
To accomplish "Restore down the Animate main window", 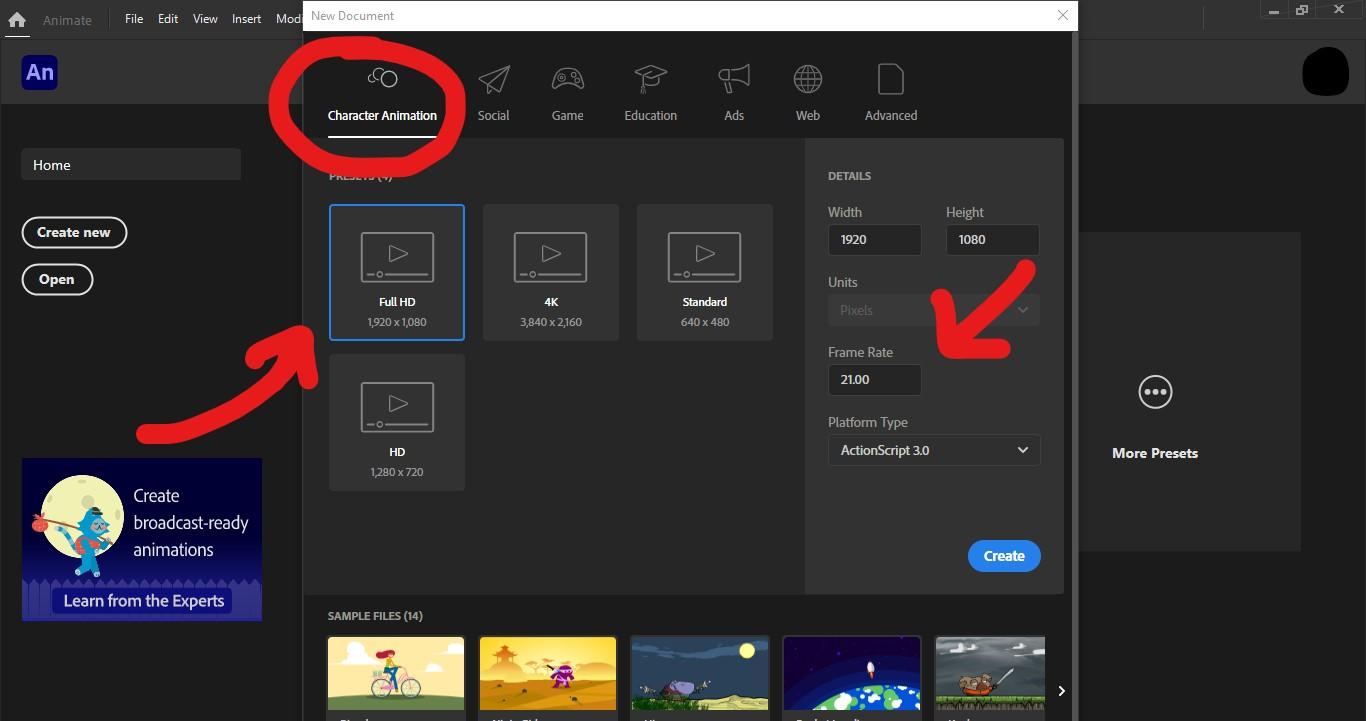I will [x=1302, y=10].
